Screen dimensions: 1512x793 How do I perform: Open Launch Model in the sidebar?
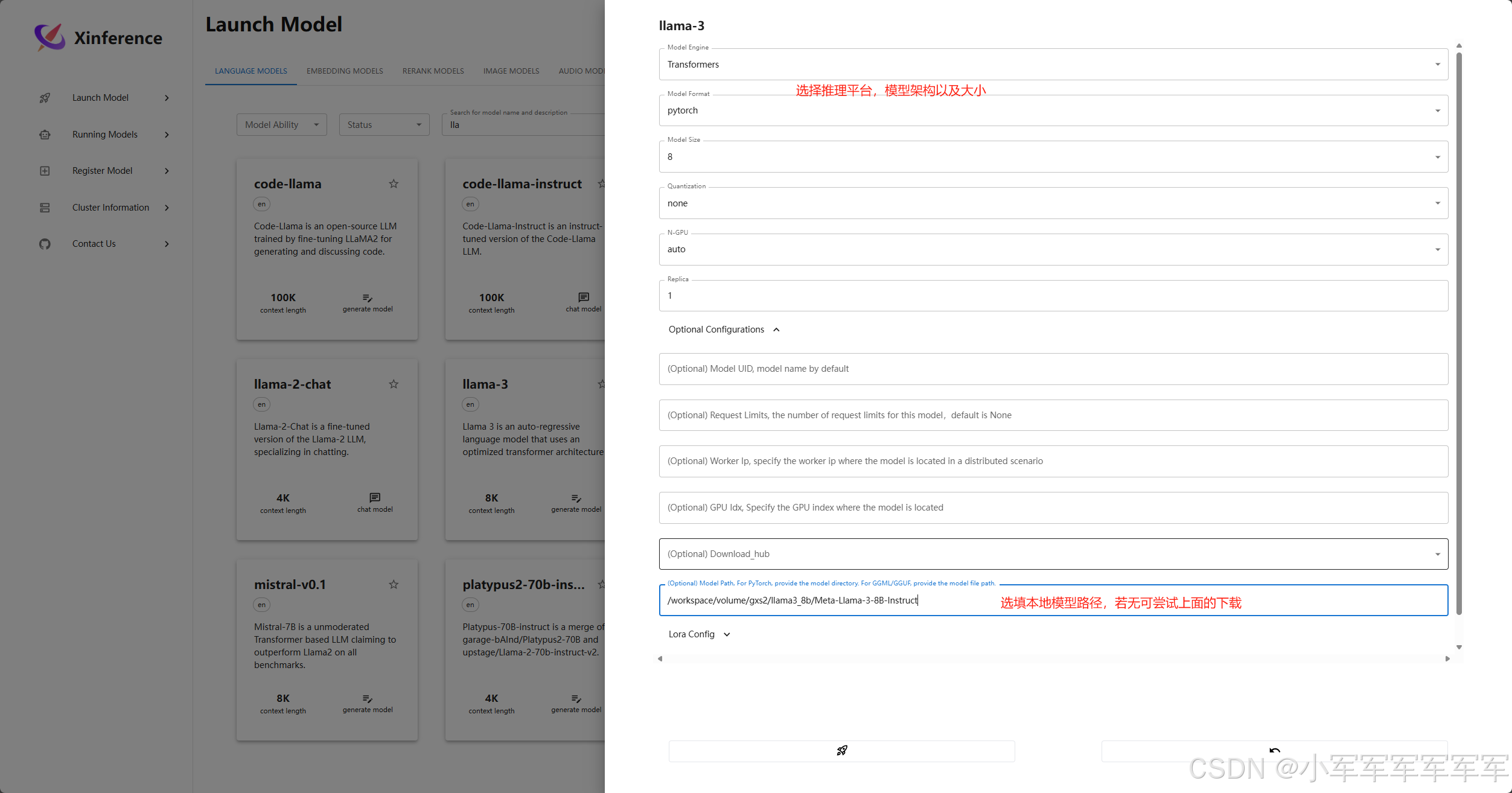[x=104, y=98]
